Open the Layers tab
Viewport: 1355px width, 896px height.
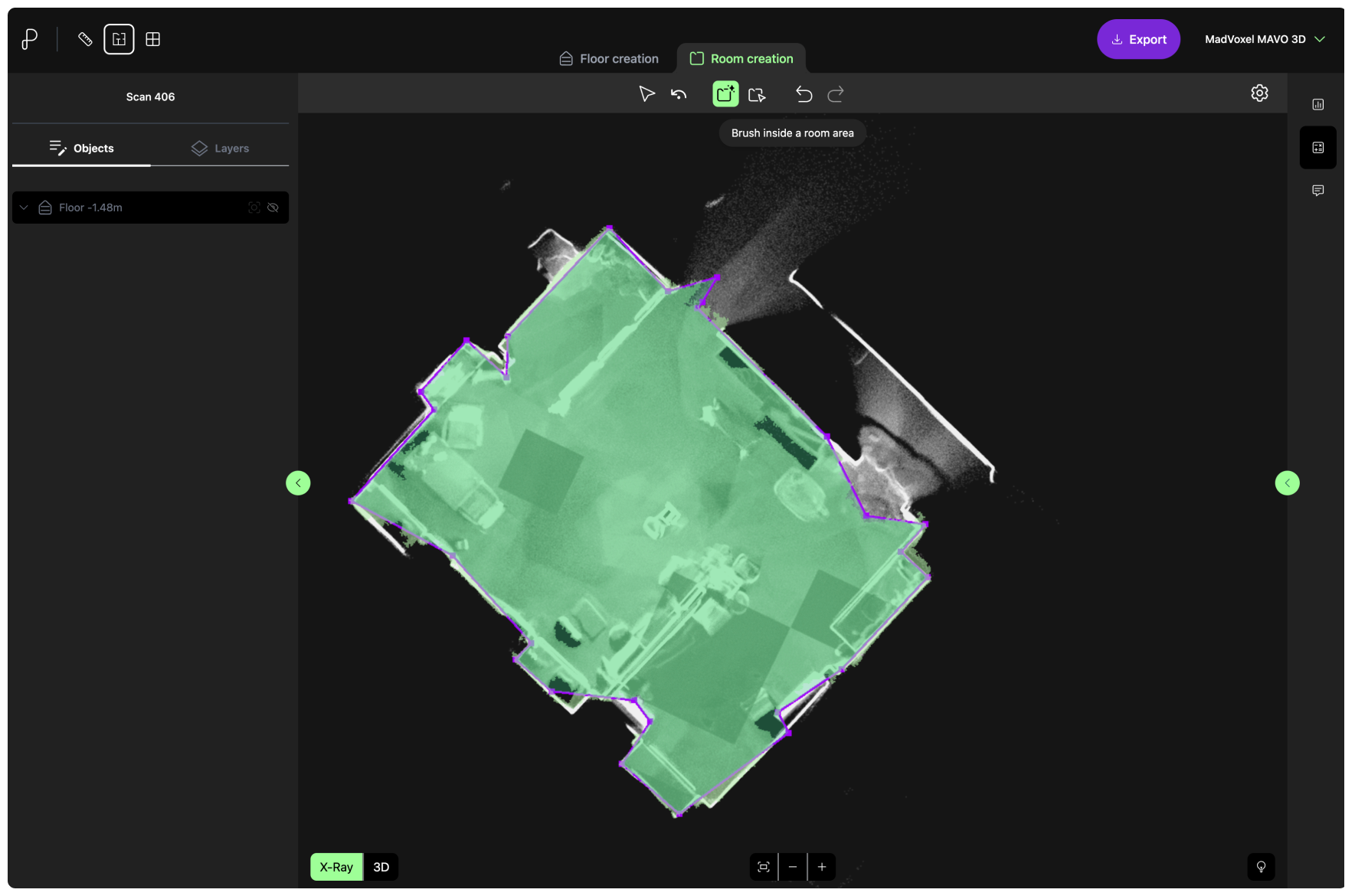pos(220,149)
